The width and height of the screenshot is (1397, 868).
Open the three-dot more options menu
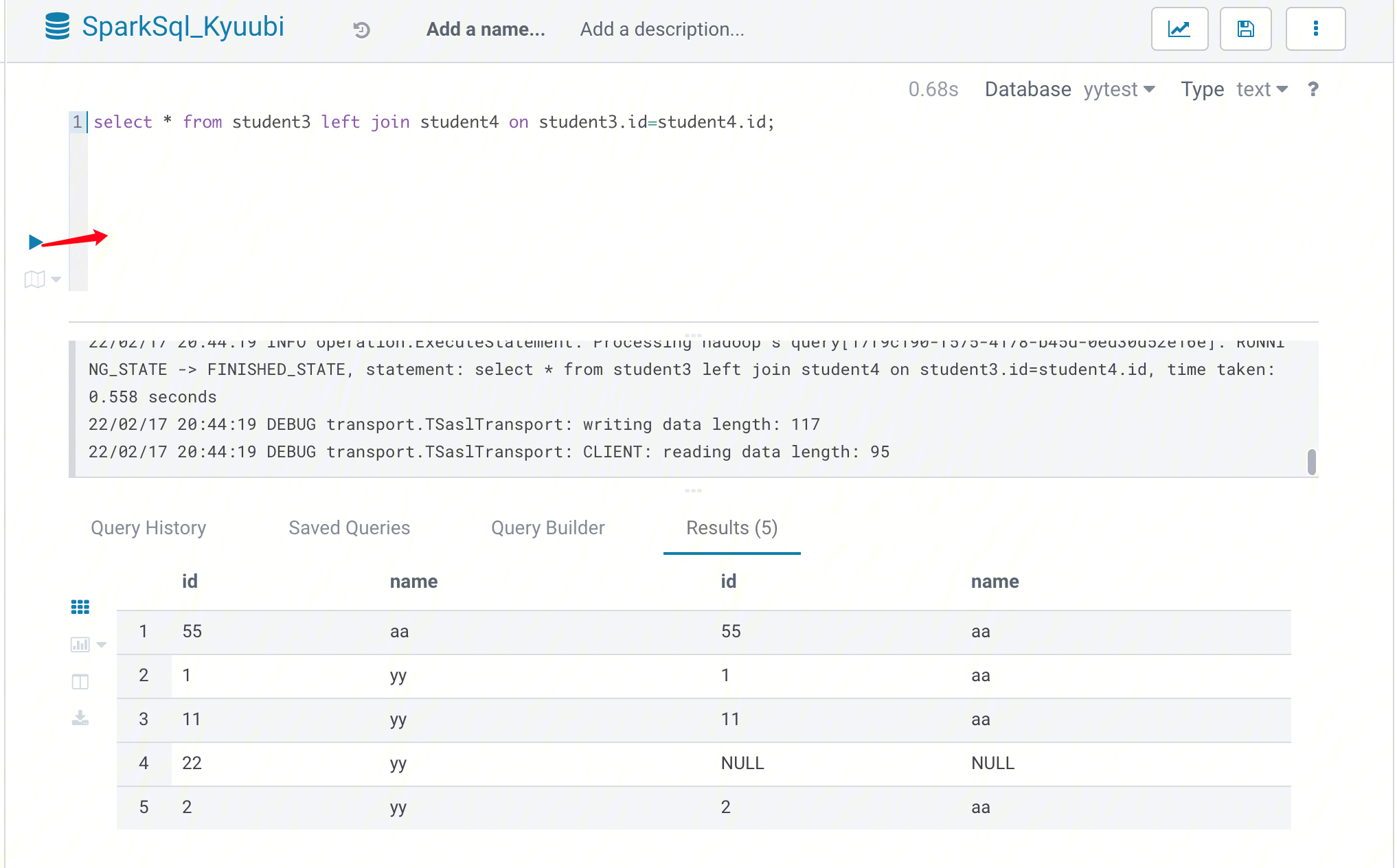coord(1315,29)
